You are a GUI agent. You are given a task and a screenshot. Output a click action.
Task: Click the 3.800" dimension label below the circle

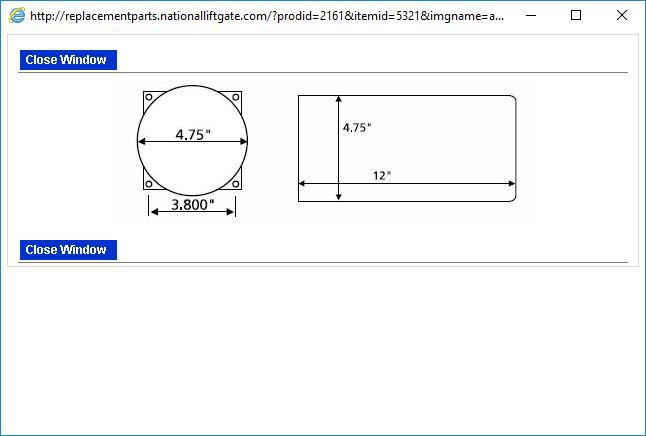(x=193, y=205)
